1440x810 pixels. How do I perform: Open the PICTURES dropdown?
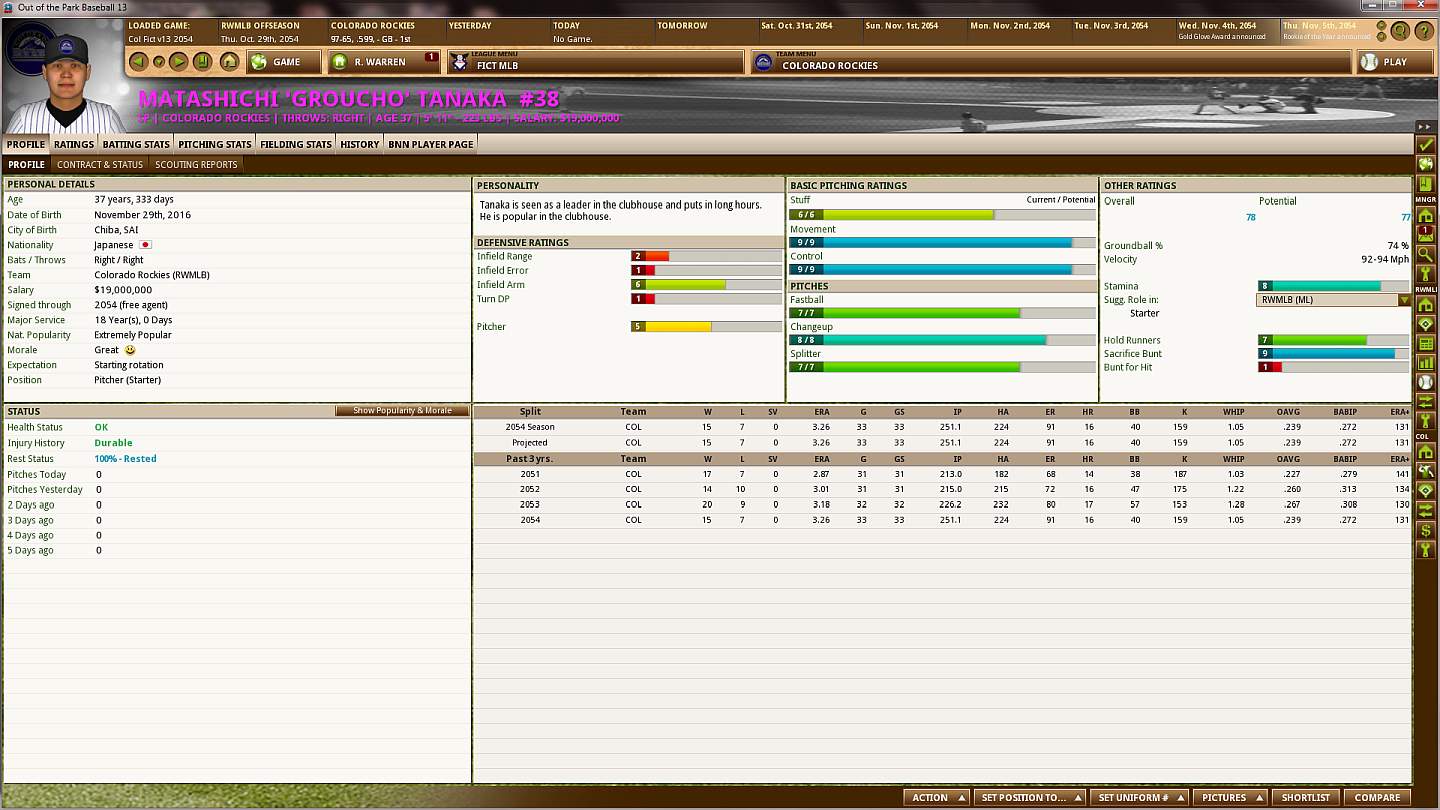point(1230,797)
